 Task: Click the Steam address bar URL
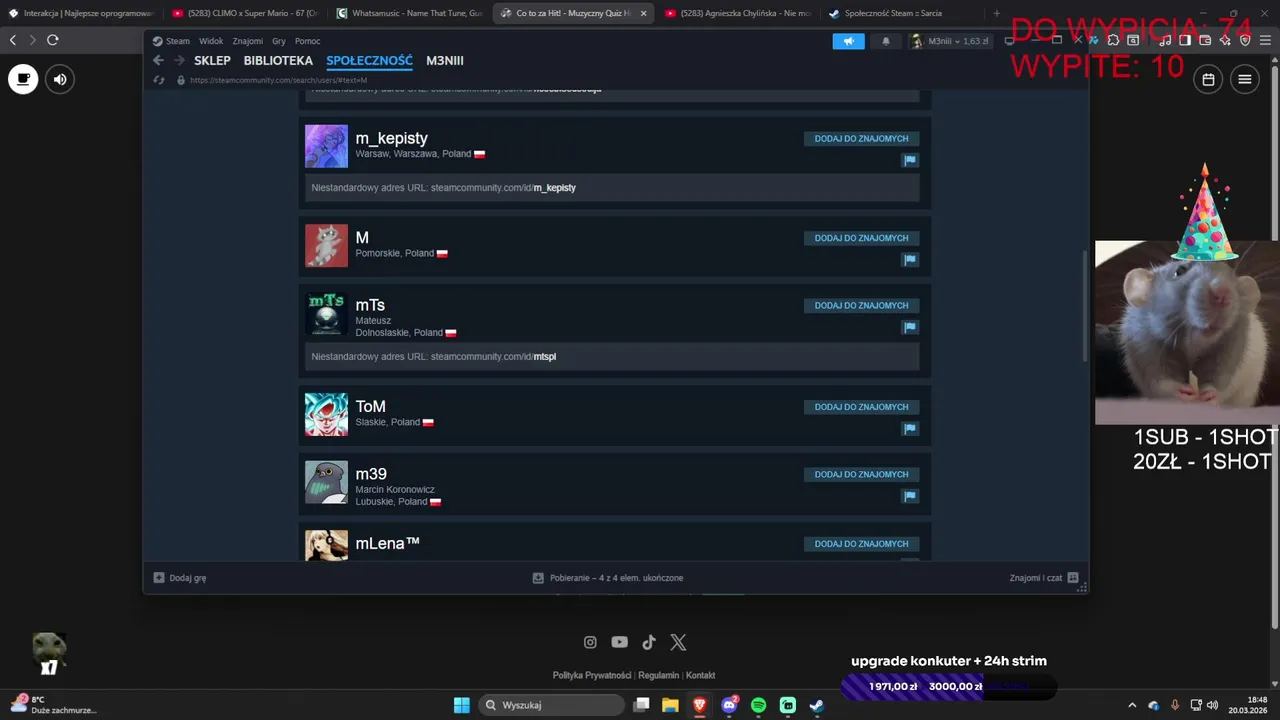[278, 80]
